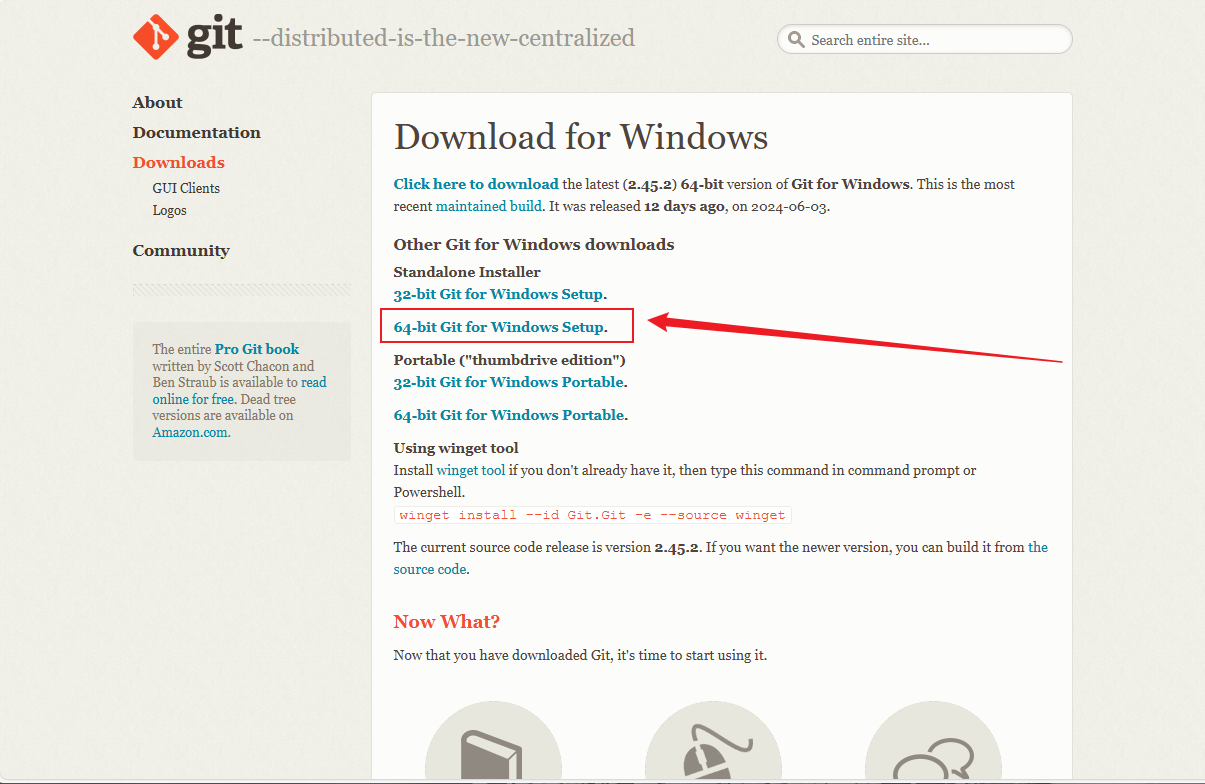The width and height of the screenshot is (1205, 784).
Task: Click the search magnifier icon
Action: click(796, 40)
